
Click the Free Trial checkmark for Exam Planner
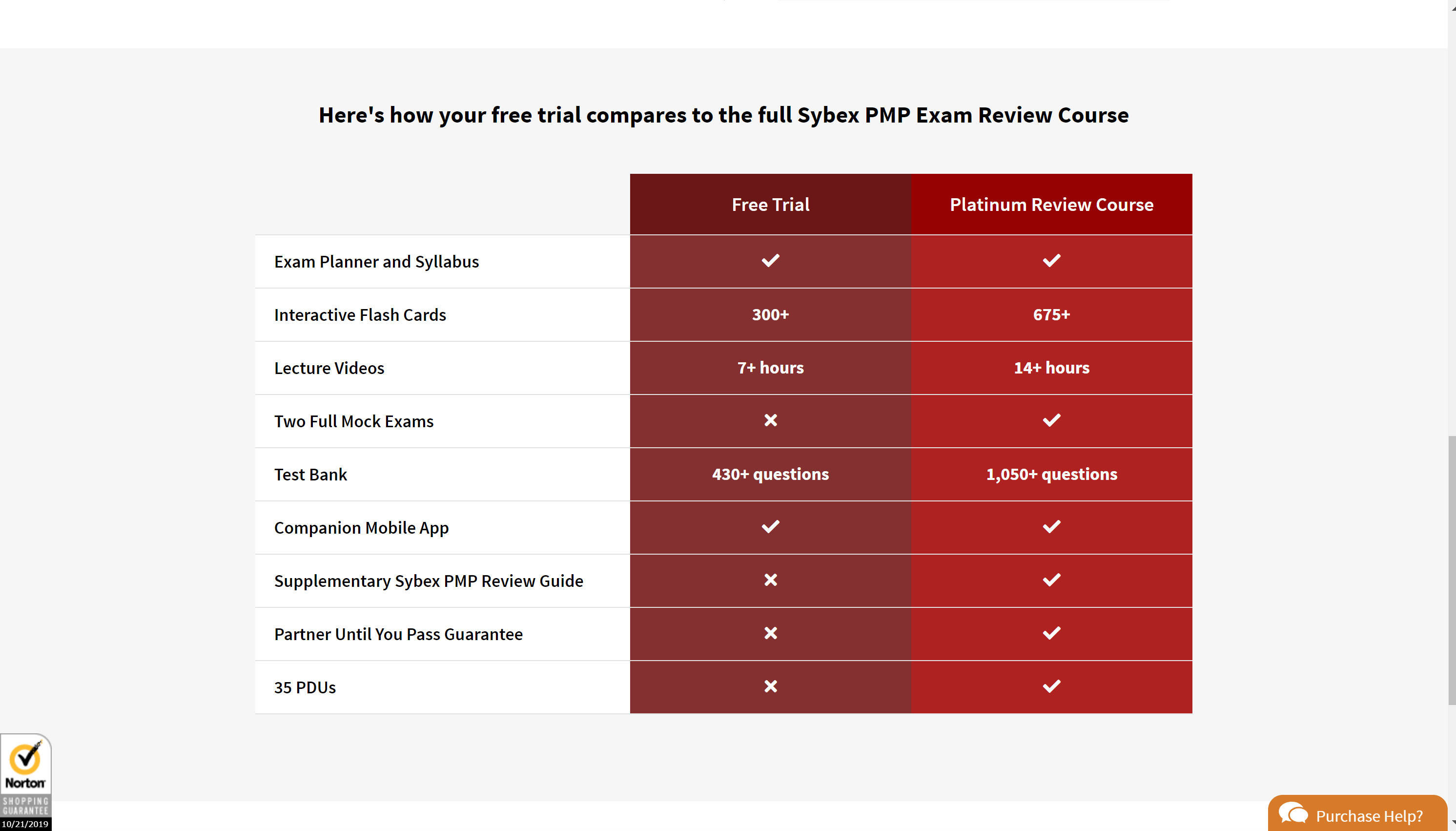pyautogui.click(x=770, y=261)
